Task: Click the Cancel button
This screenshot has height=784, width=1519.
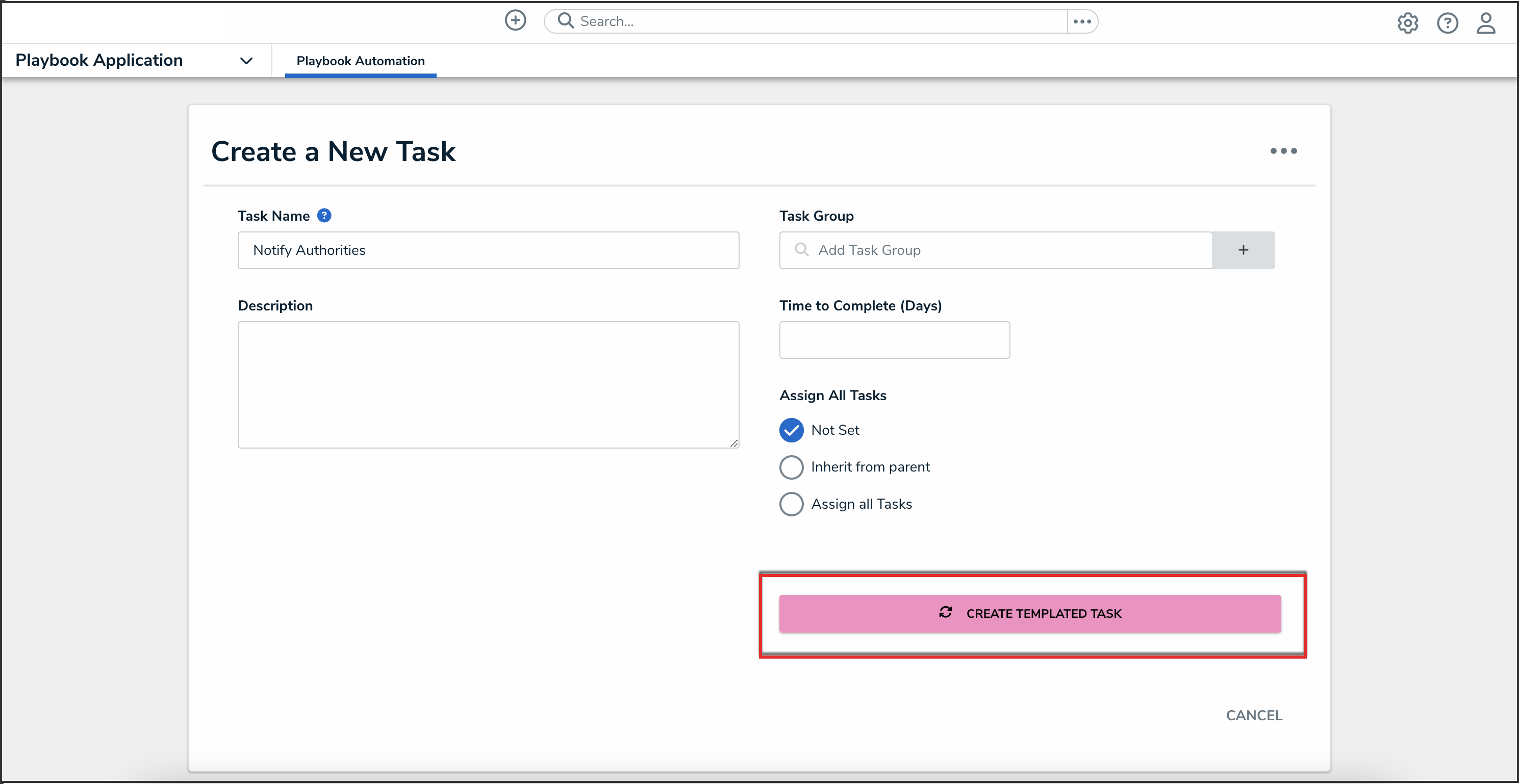Action: (x=1254, y=715)
